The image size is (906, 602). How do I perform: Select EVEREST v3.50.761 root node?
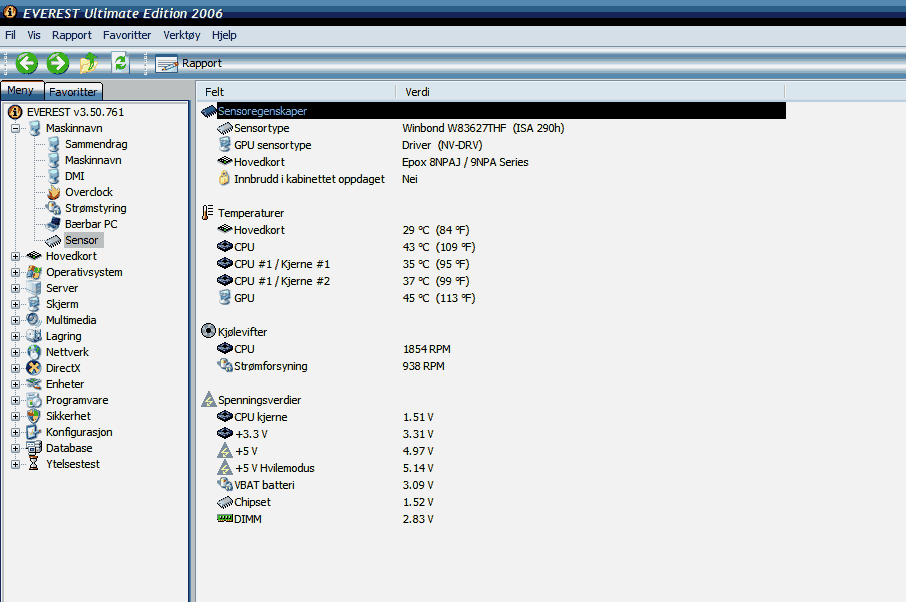pos(75,112)
